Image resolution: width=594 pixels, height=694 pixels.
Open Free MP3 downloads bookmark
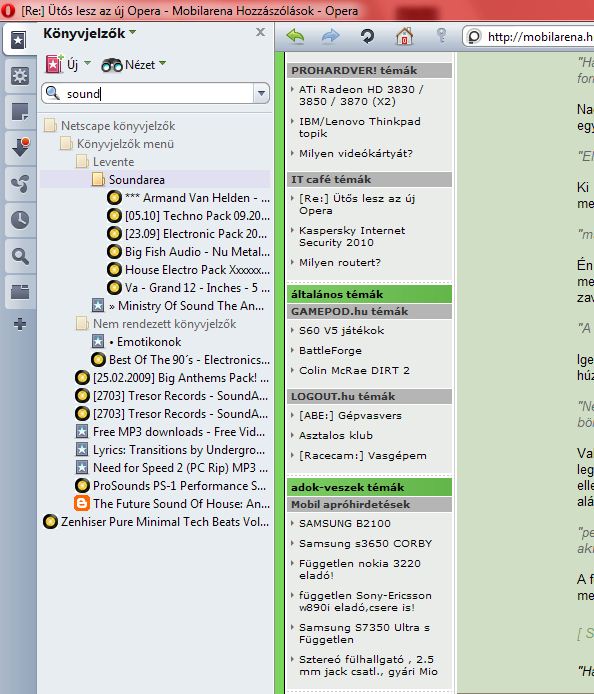pos(170,432)
